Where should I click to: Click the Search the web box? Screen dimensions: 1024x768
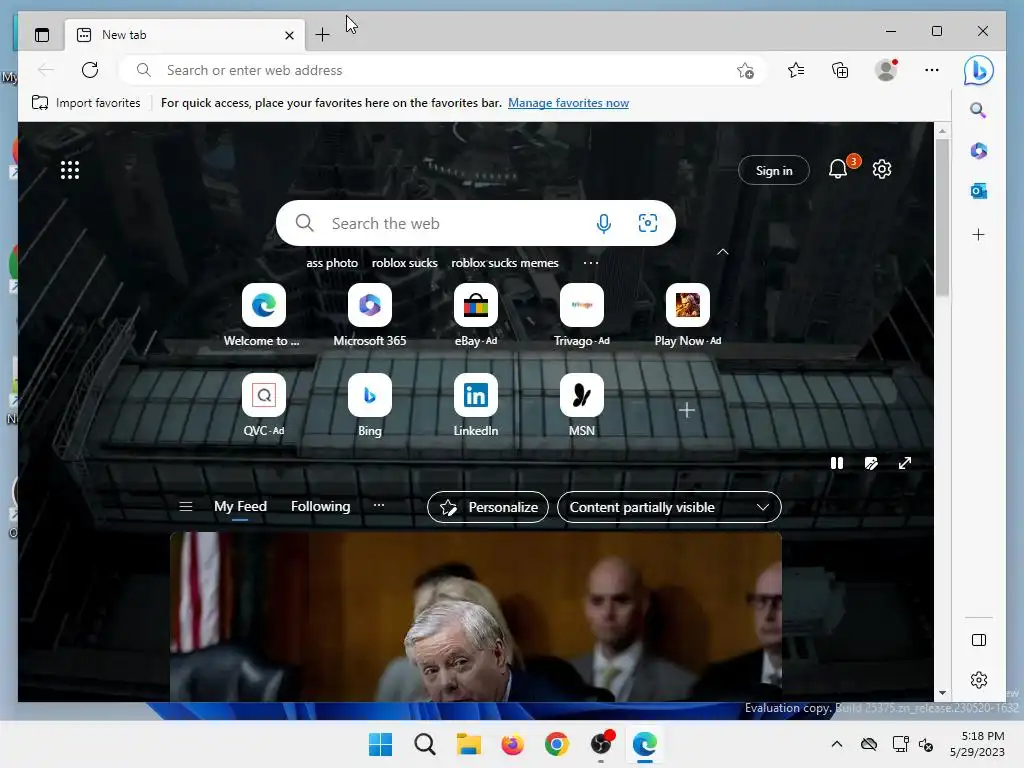(x=475, y=223)
